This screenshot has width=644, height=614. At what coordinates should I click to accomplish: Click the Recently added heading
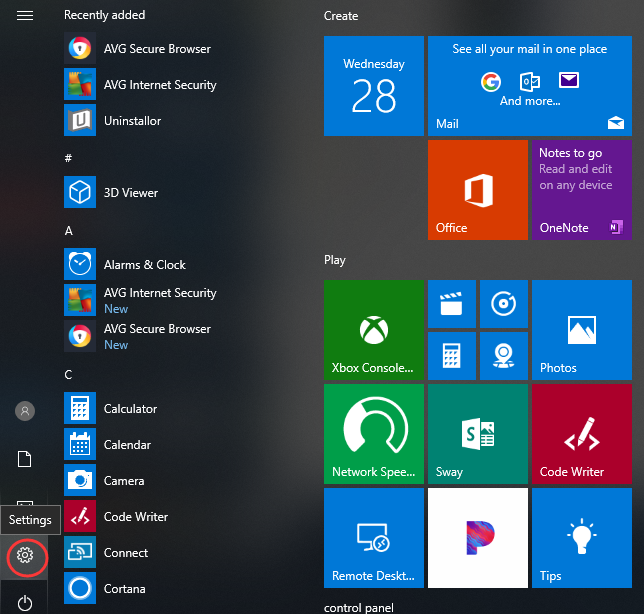pos(104,15)
